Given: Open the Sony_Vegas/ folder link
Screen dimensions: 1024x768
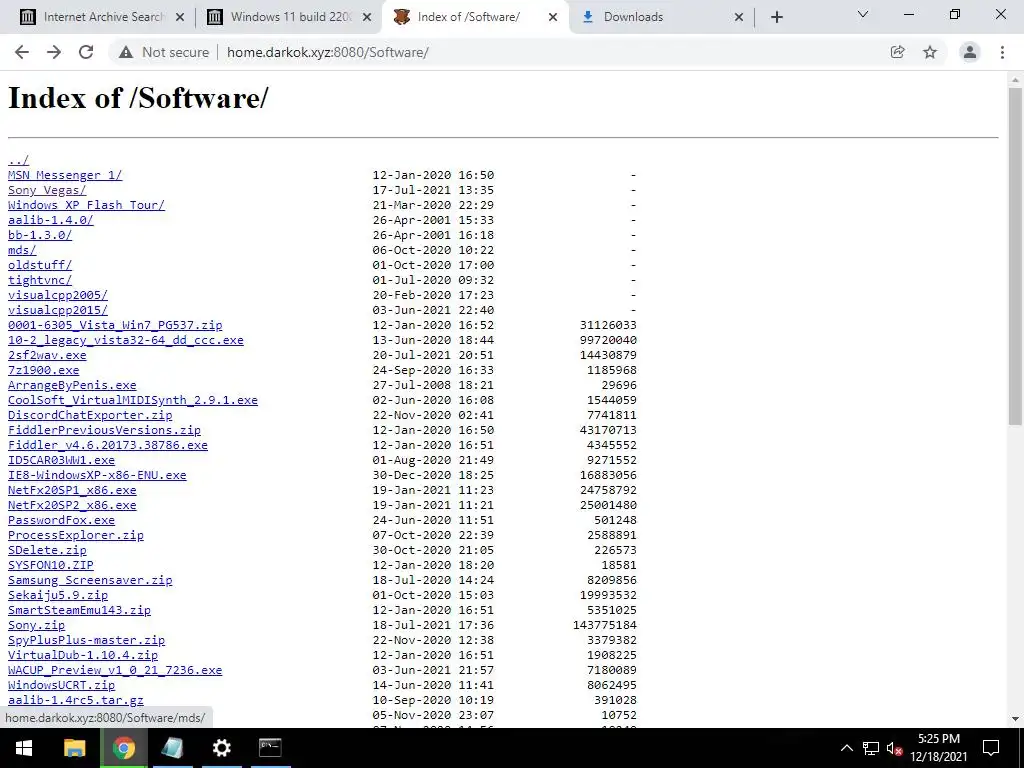Looking at the screenshot, I should tap(47, 190).
